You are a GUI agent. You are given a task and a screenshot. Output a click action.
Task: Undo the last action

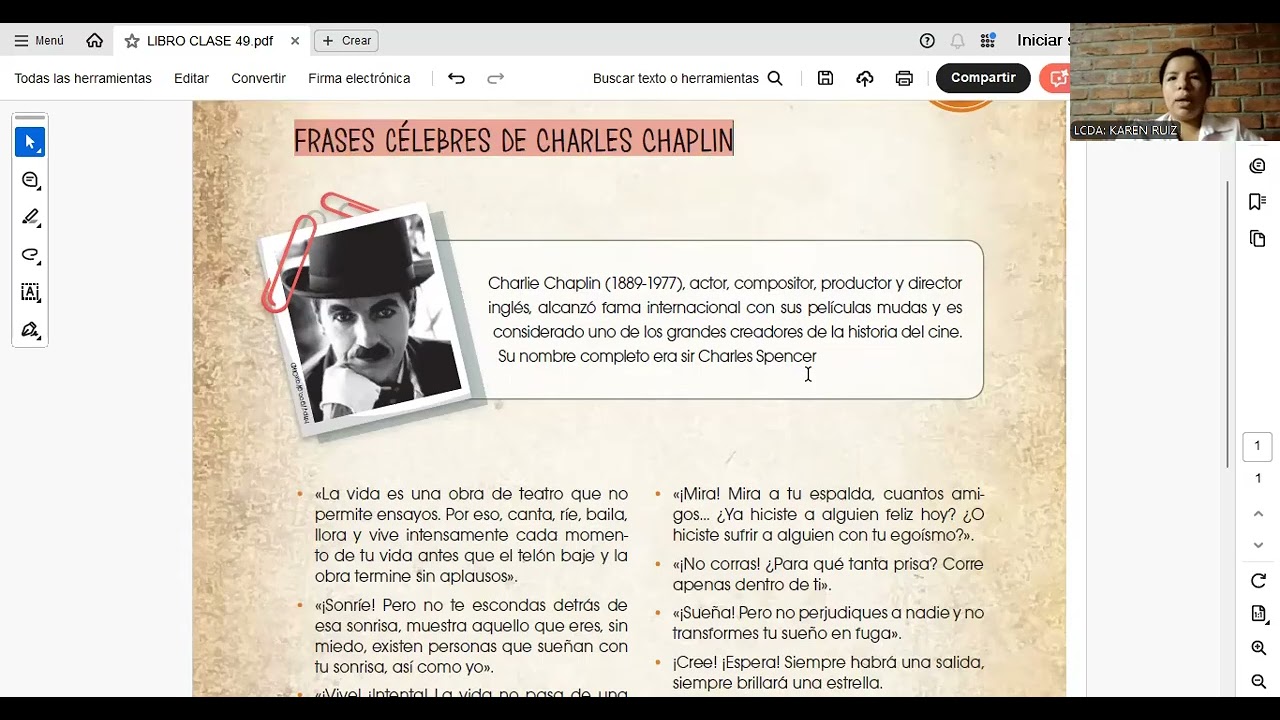pos(456,78)
